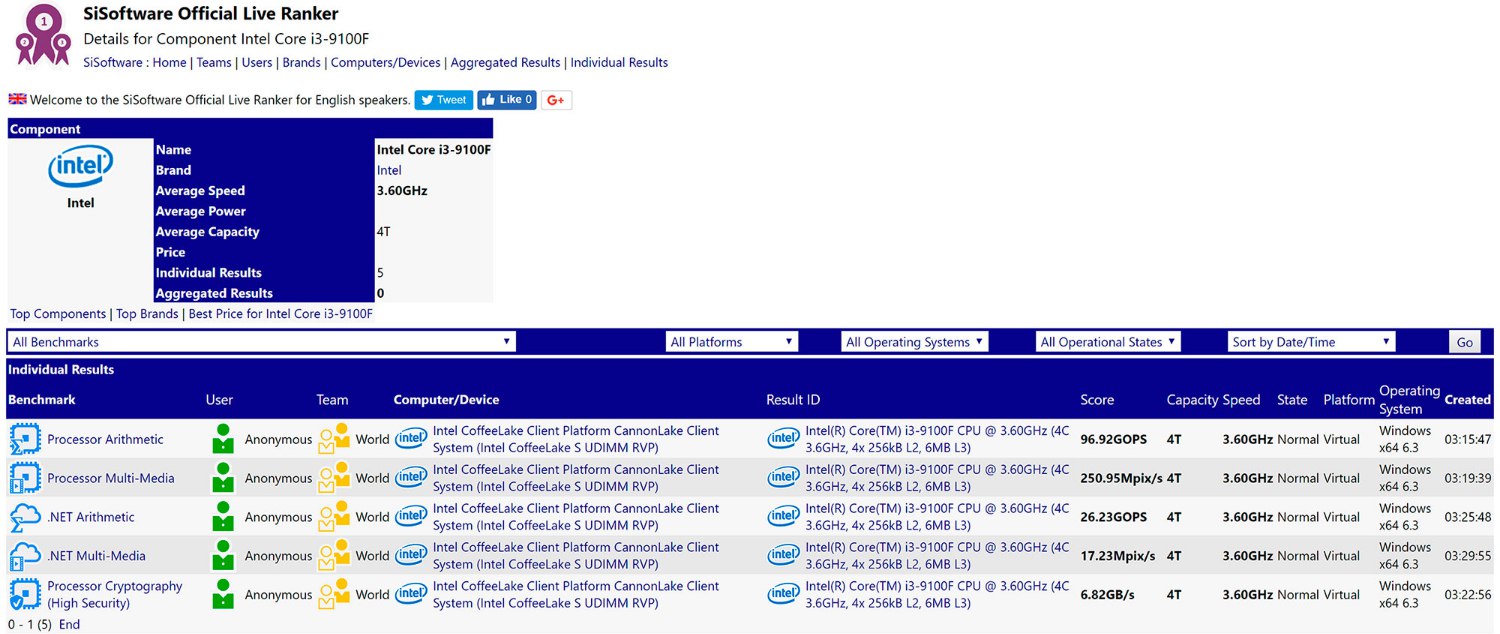Screen dimensions: 1500x634
Task: Click the 17.23Mpix/s score value
Action: click(x=1118, y=556)
